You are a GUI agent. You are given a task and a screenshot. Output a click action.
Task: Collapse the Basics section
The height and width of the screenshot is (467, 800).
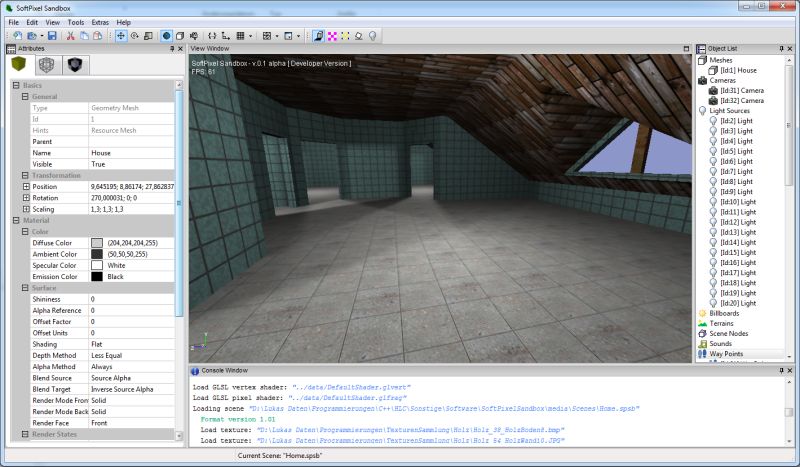tap(16, 85)
